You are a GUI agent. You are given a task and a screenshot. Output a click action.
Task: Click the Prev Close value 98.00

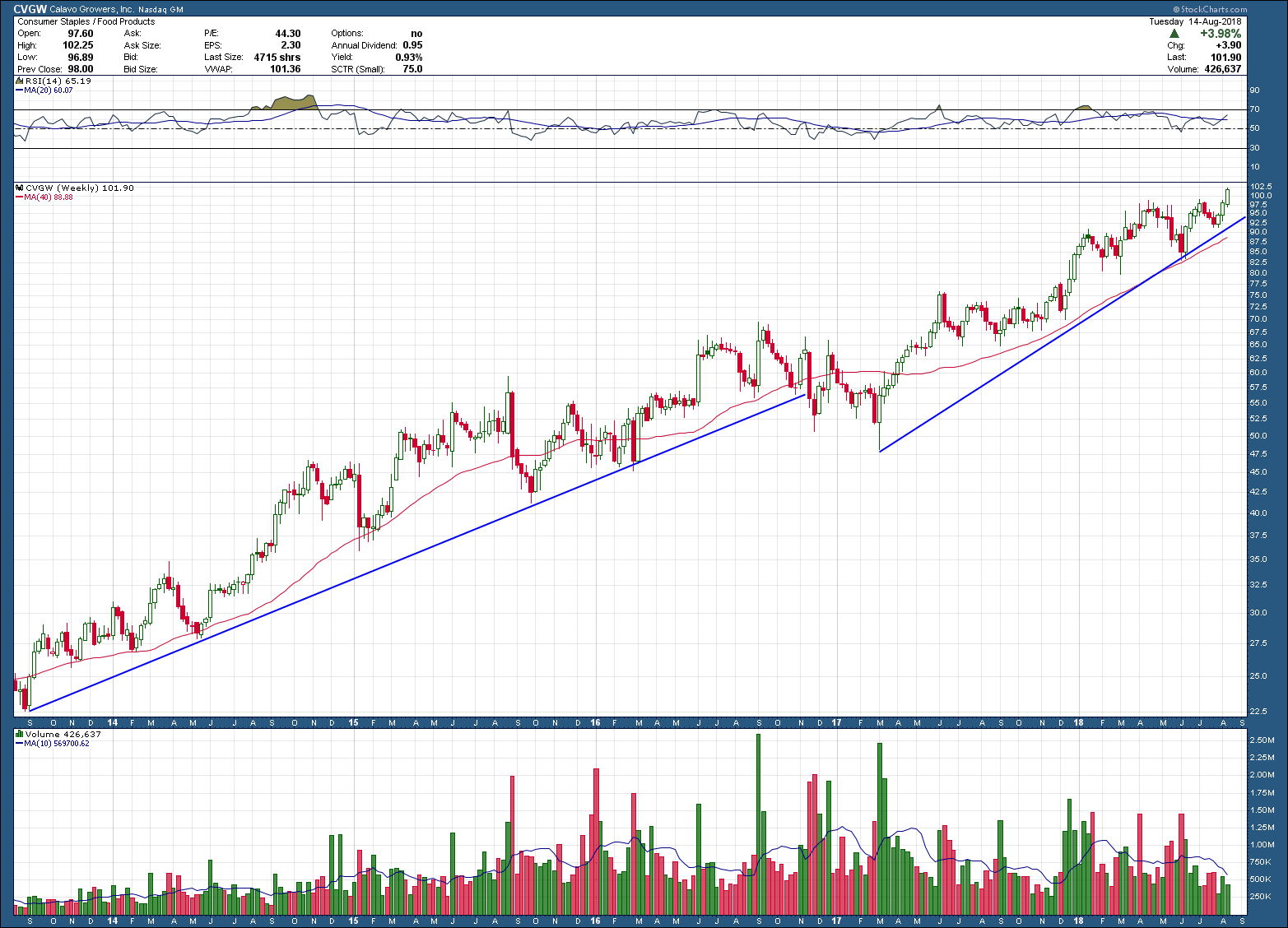pyautogui.click(x=81, y=69)
